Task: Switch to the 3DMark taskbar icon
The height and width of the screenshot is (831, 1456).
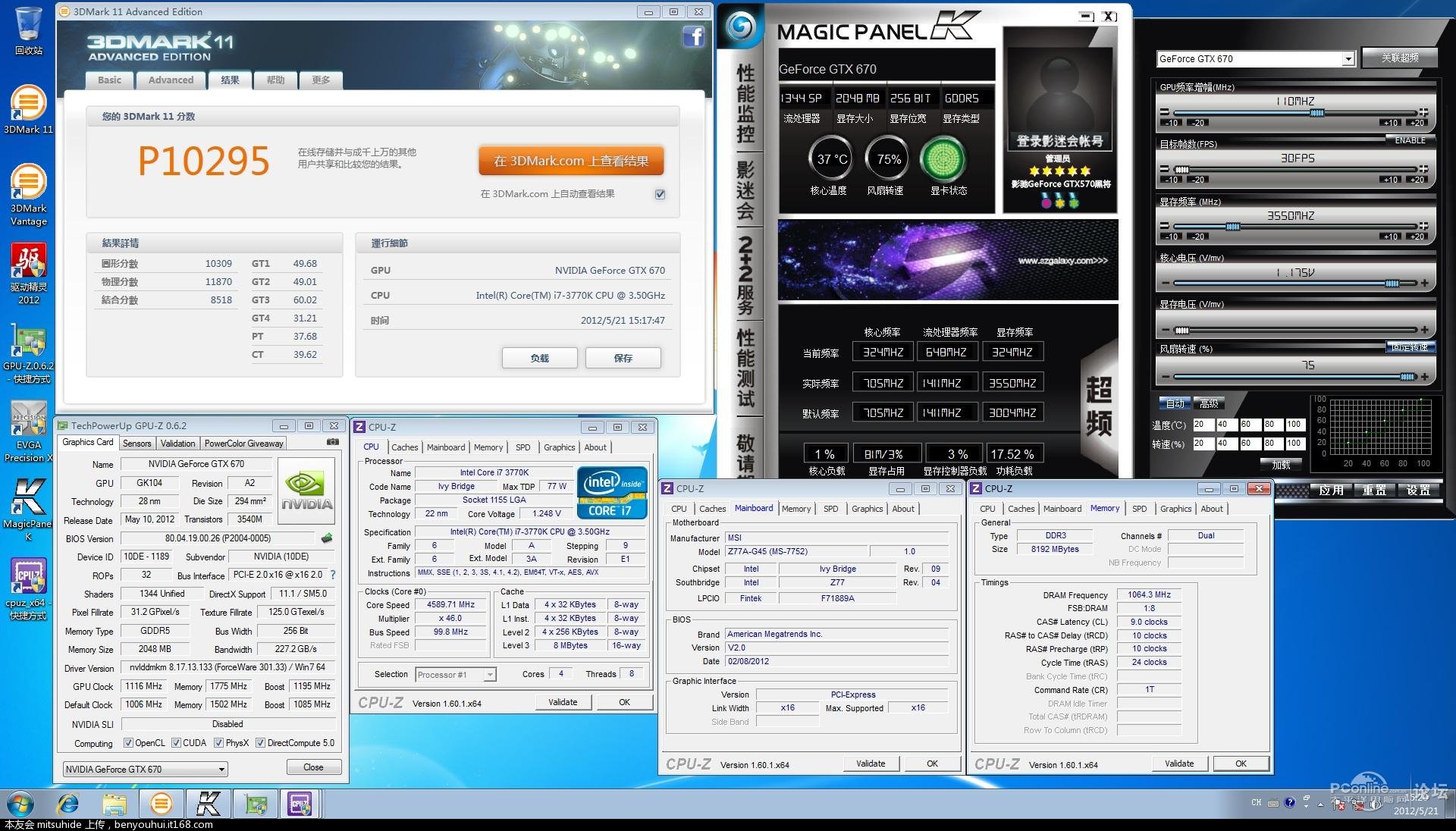Action: click(161, 804)
